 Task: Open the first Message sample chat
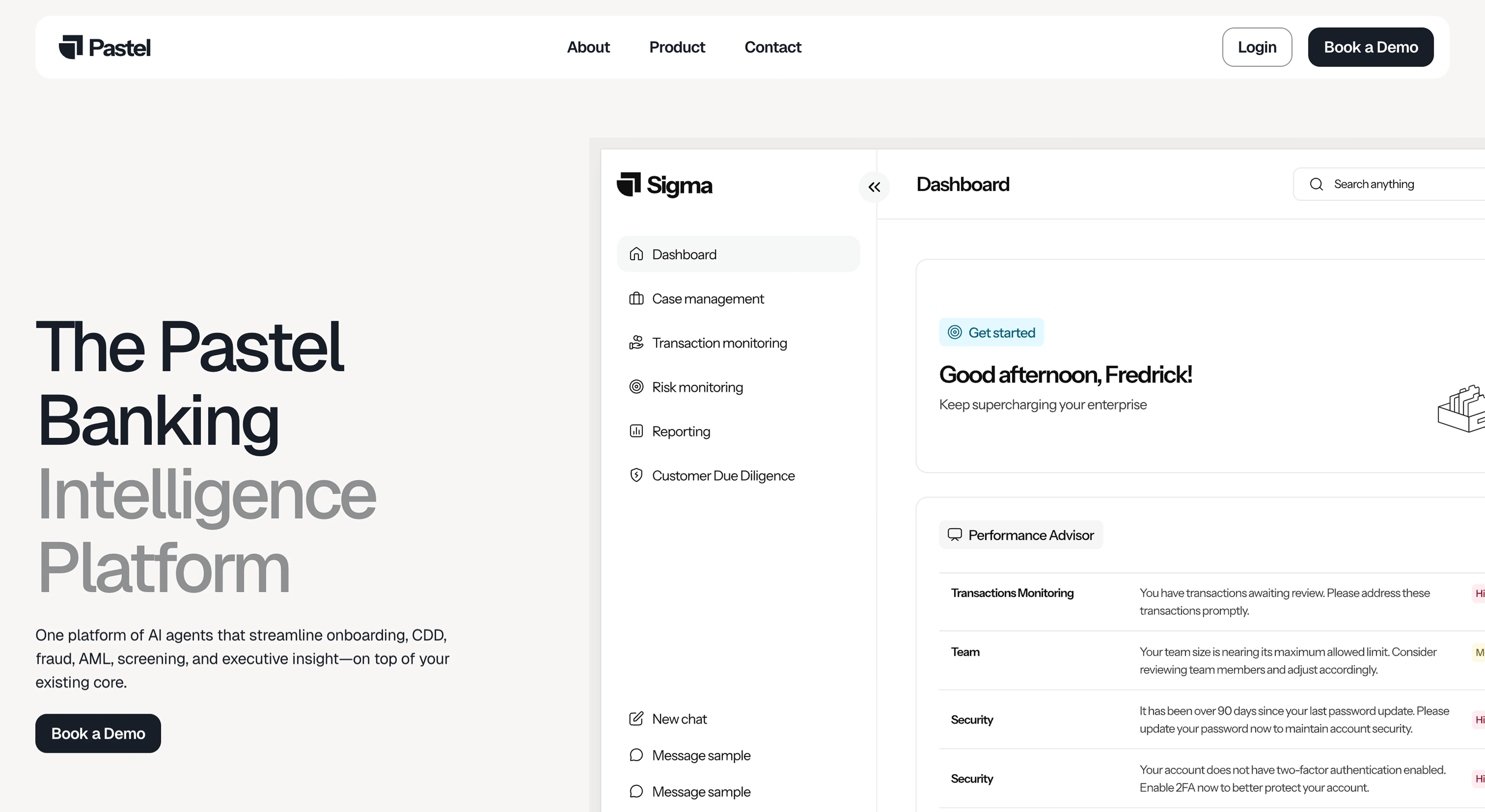pos(701,755)
